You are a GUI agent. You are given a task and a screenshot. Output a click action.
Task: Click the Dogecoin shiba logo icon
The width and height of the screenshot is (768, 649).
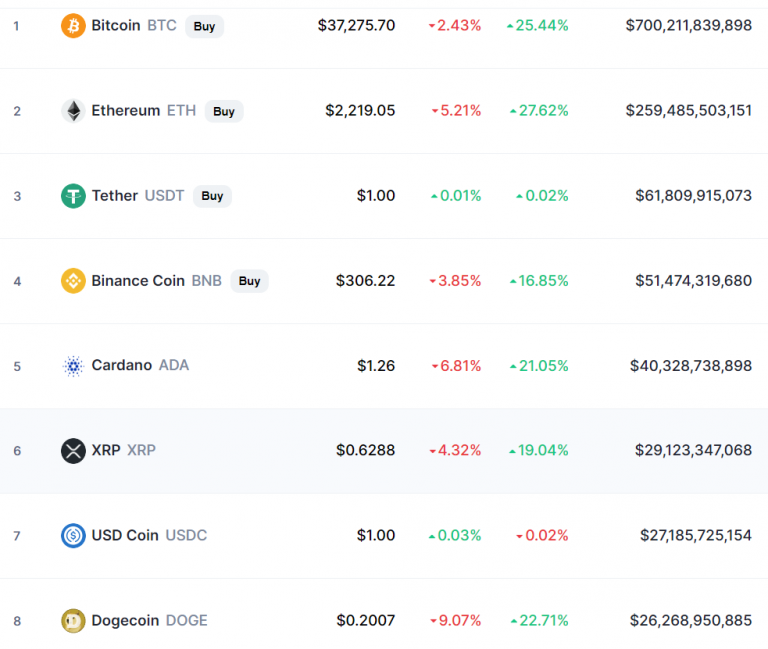[73, 621]
